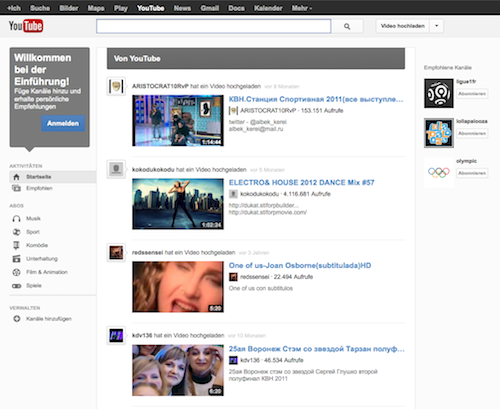Click the Musik headphones icon
Image resolution: width=500 pixels, height=409 pixels.
(16, 219)
